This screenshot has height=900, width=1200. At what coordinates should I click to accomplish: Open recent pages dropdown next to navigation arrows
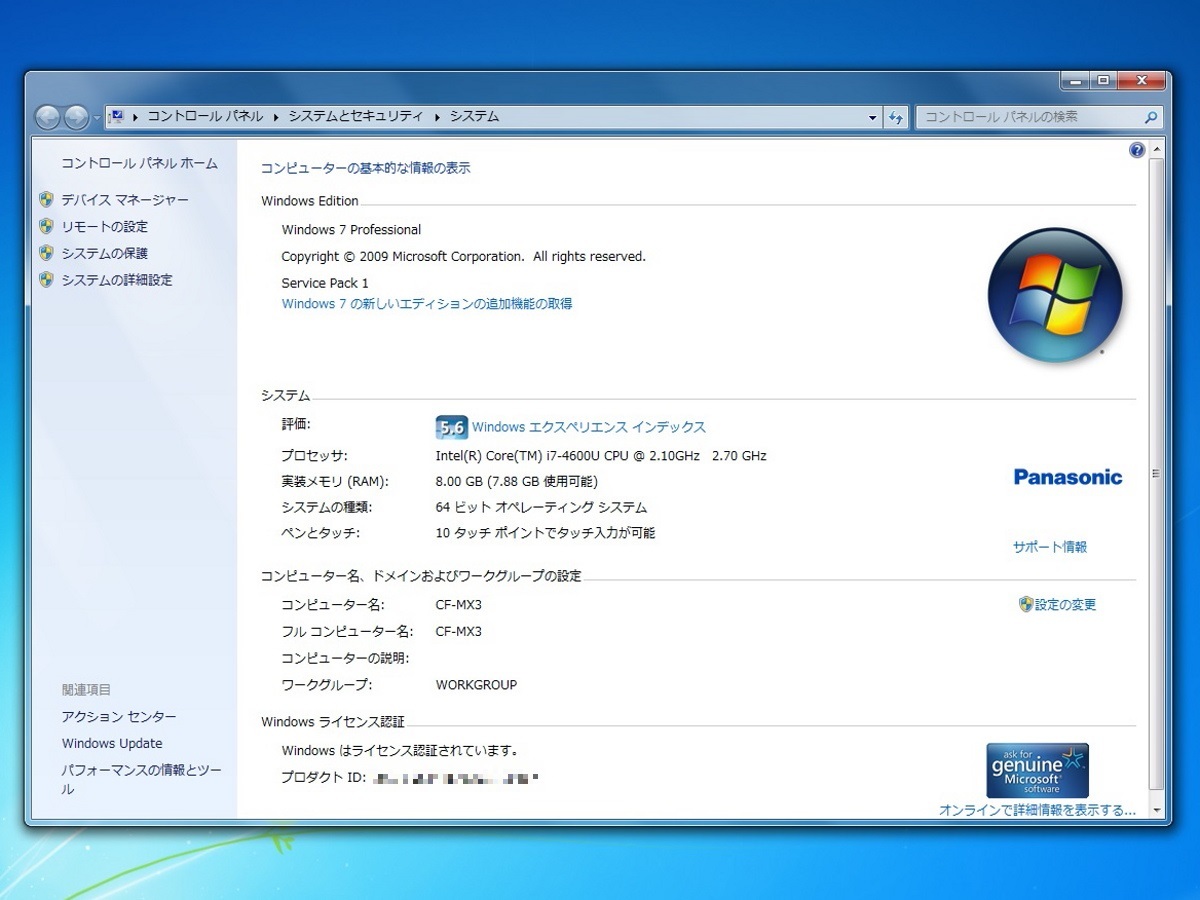tap(96, 118)
